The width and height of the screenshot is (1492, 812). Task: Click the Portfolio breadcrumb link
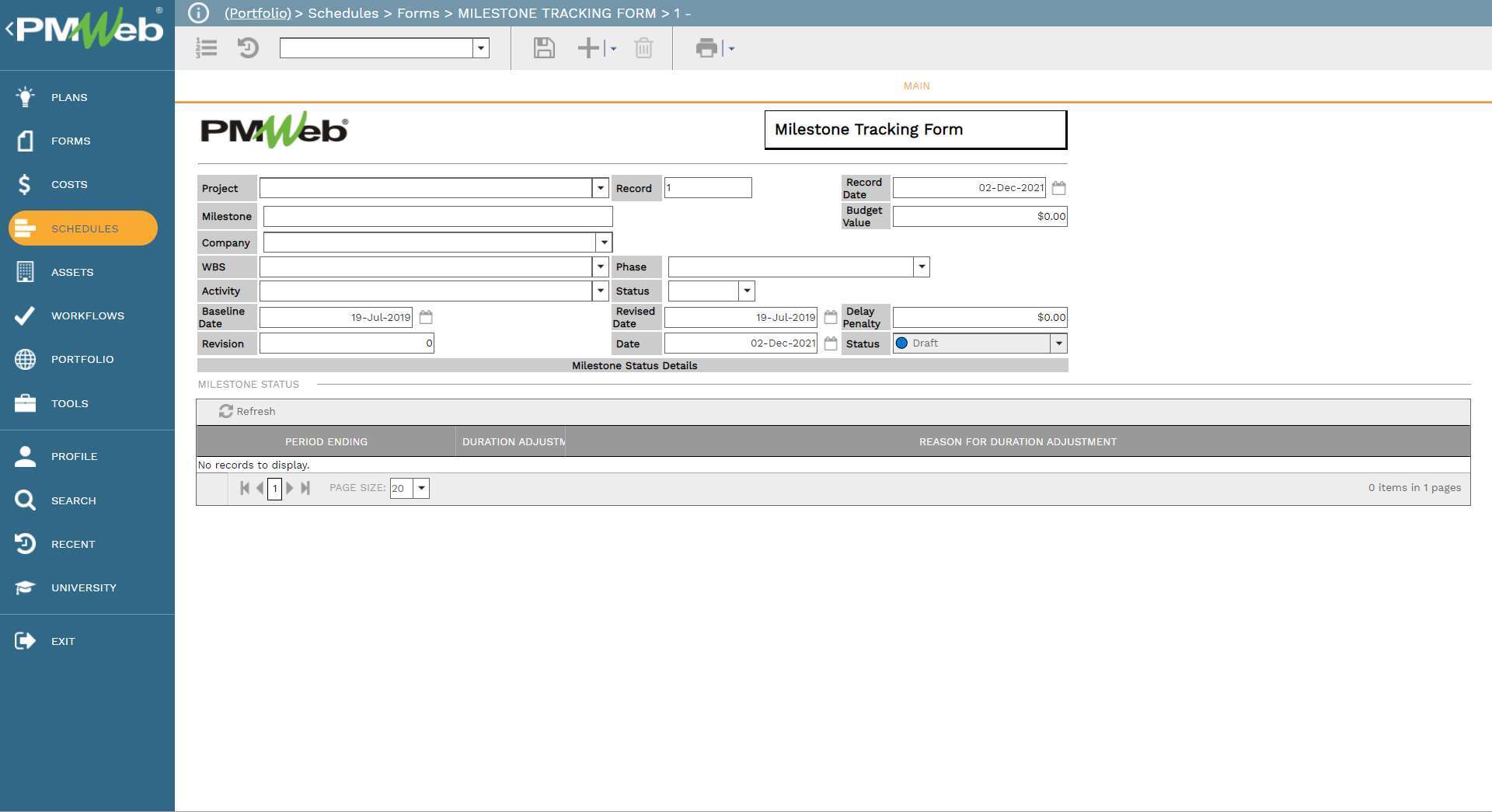[256, 12]
